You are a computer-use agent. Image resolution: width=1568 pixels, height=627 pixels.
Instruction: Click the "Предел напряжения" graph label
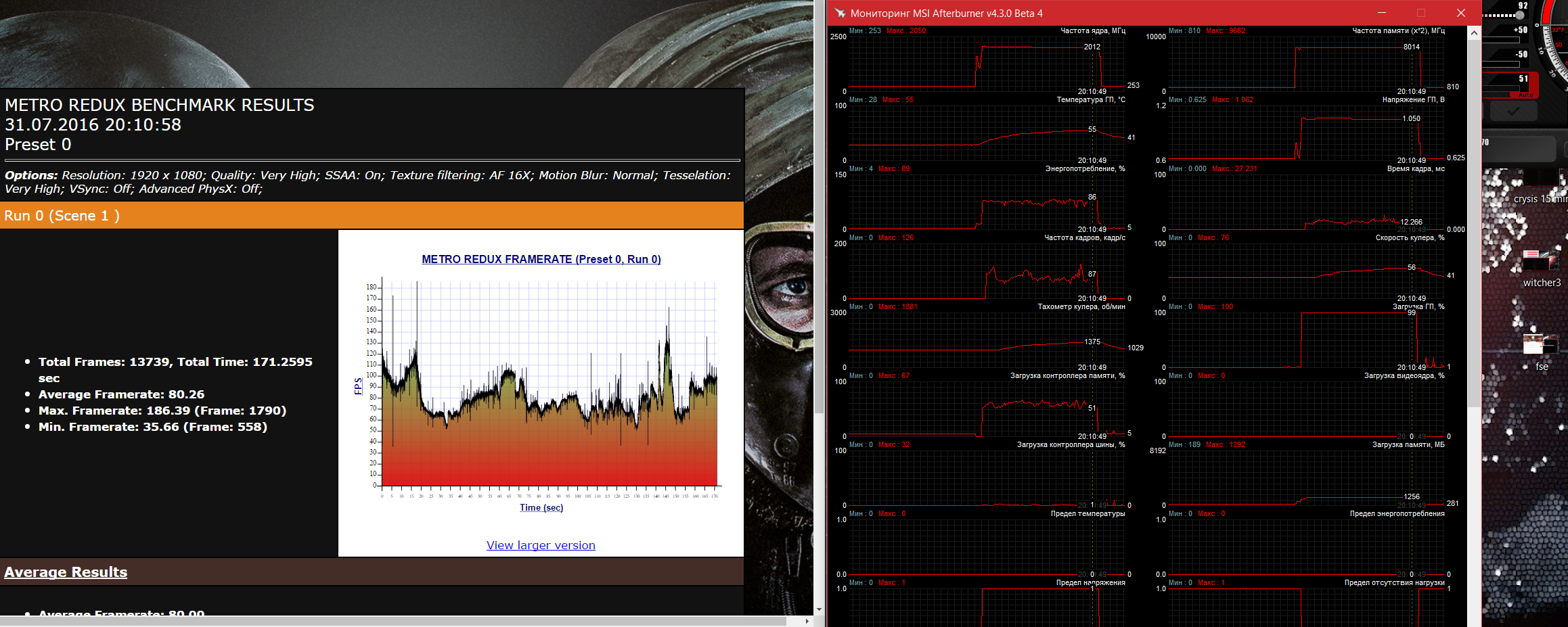pyautogui.click(x=1090, y=582)
